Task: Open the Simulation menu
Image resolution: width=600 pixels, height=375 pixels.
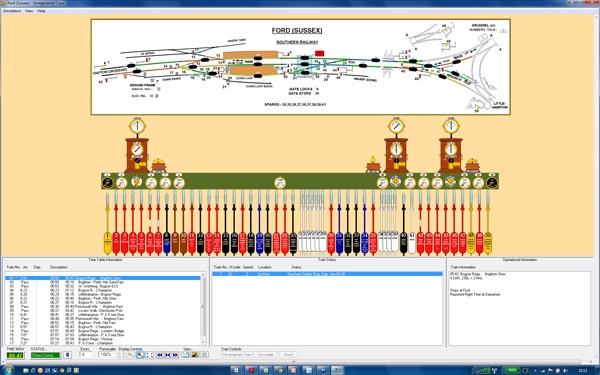Action: click(12, 11)
